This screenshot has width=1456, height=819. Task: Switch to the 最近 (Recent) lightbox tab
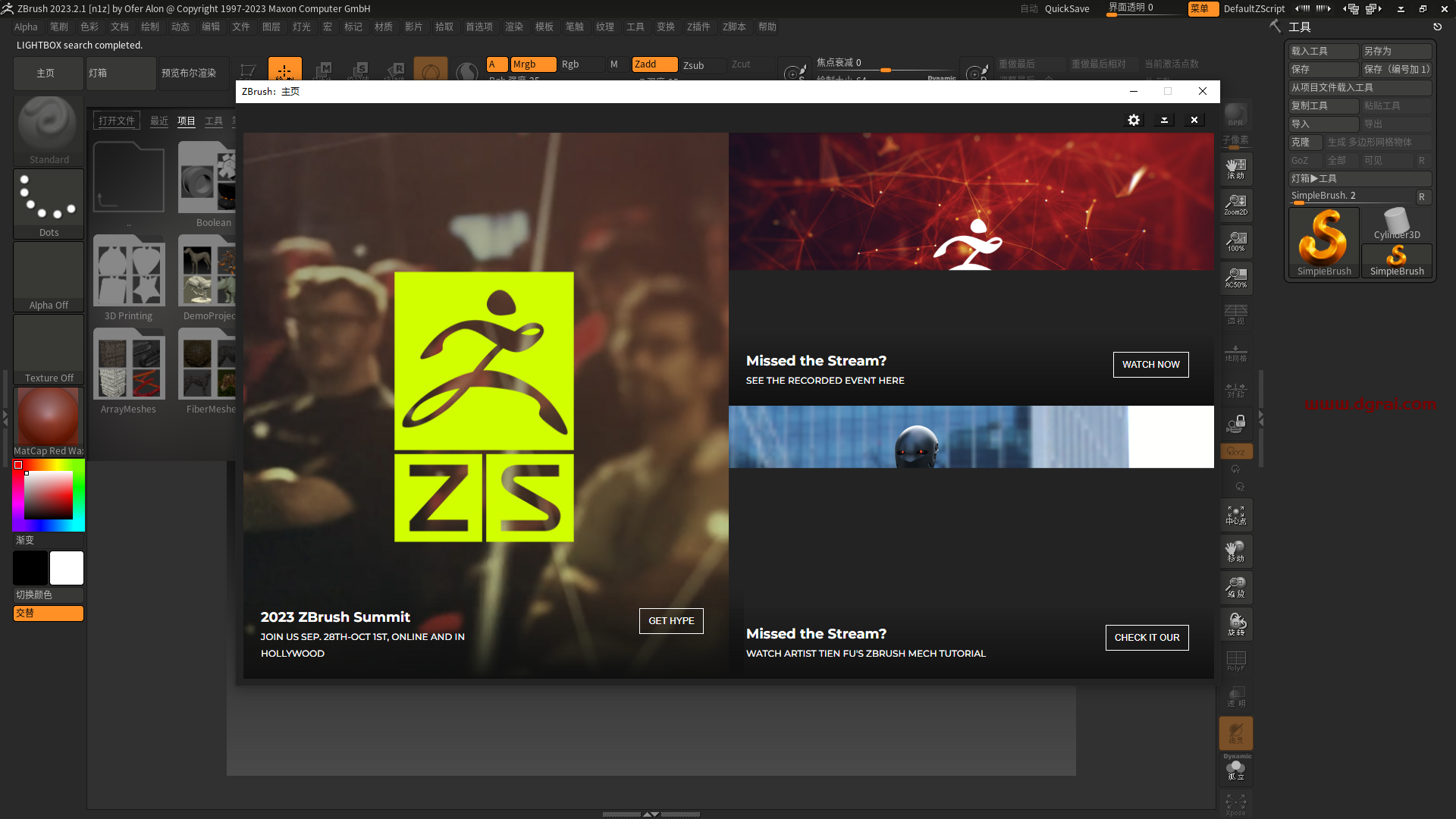click(x=159, y=121)
